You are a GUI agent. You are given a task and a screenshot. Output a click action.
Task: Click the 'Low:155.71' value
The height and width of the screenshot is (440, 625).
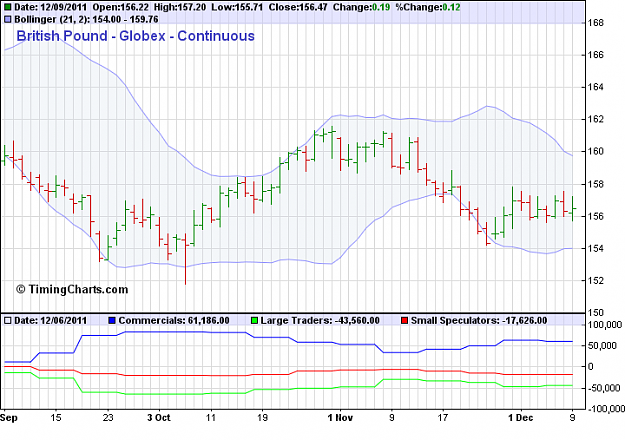coord(237,7)
